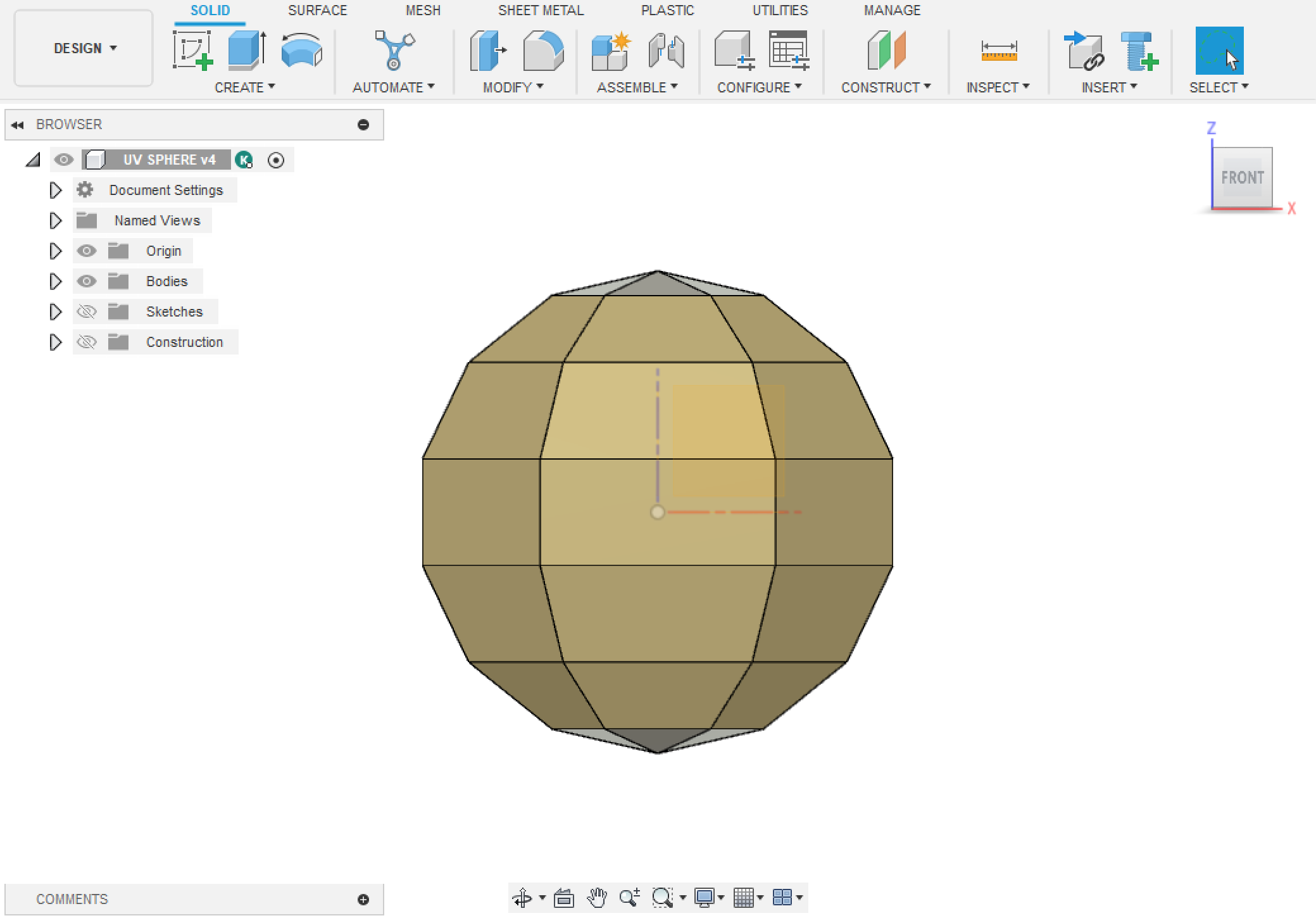Switch to the MANAGE tab
This screenshot has width=1316, height=918.
pyautogui.click(x=892, y=10)
